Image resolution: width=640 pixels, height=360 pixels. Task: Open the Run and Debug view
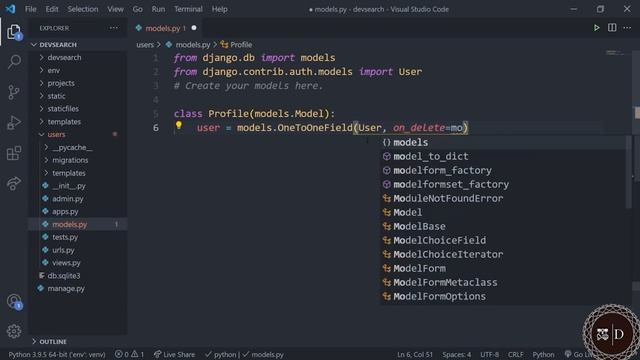[14, 122]
